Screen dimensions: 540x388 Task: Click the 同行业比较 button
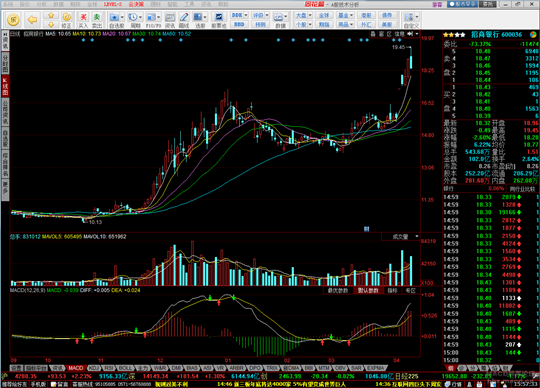522,189
